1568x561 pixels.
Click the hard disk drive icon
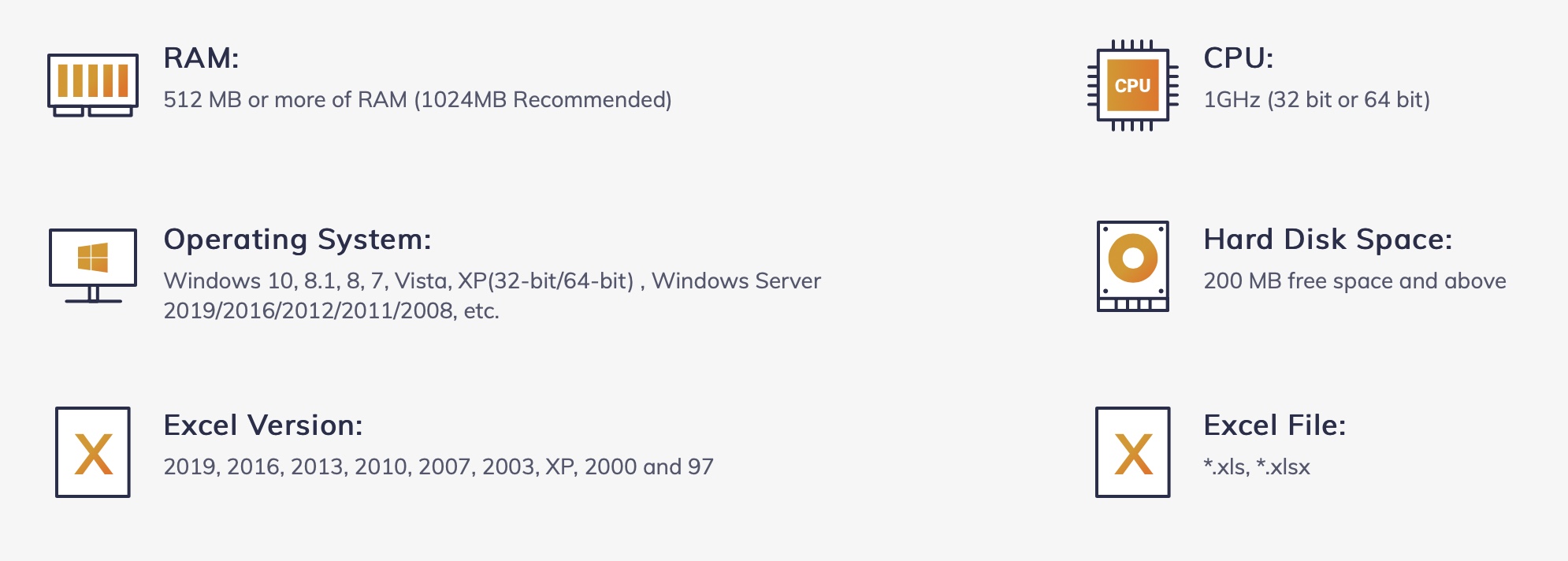pos(1132,266)
